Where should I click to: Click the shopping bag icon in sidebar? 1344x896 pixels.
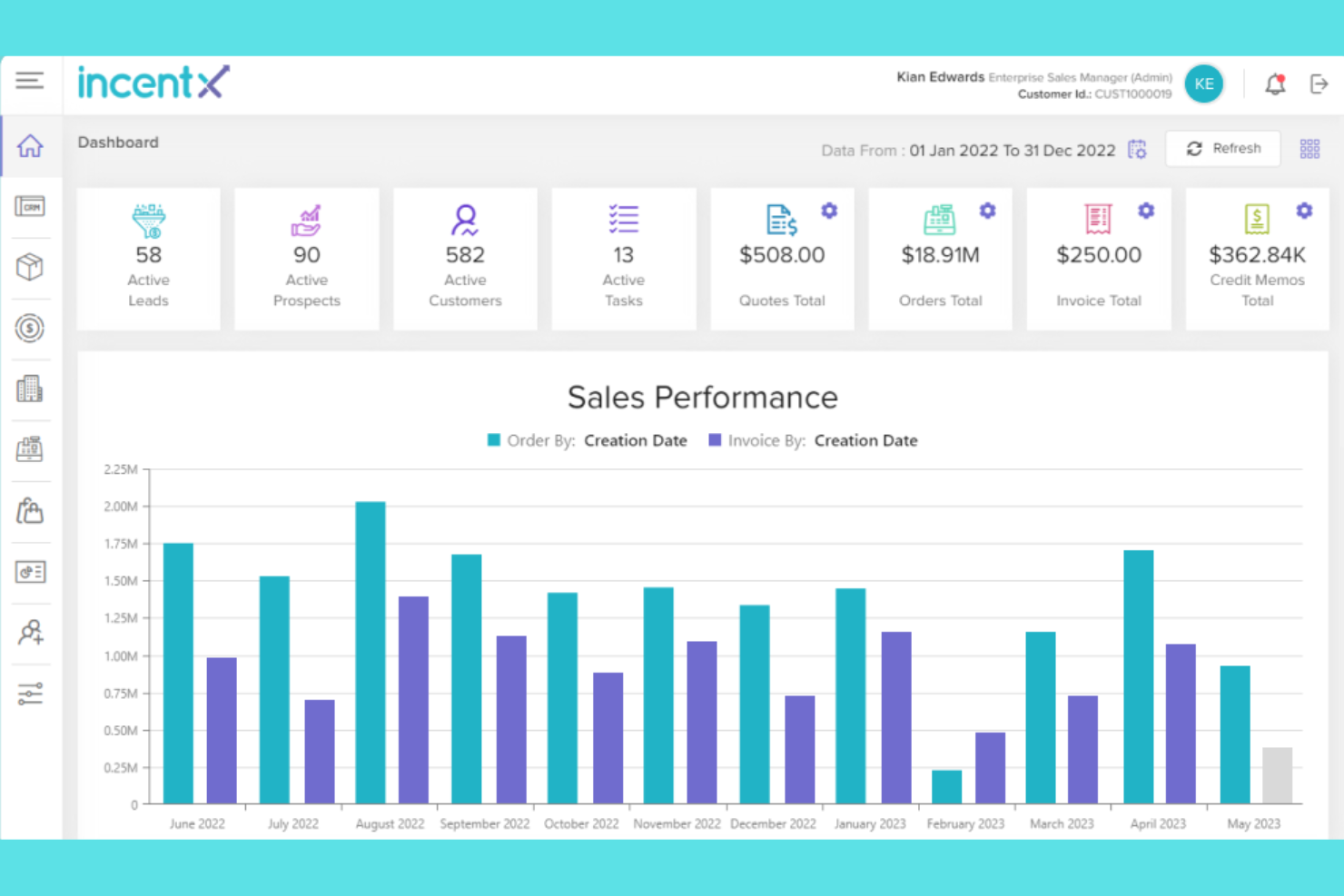pyautogui.click(x=30, y=510)
